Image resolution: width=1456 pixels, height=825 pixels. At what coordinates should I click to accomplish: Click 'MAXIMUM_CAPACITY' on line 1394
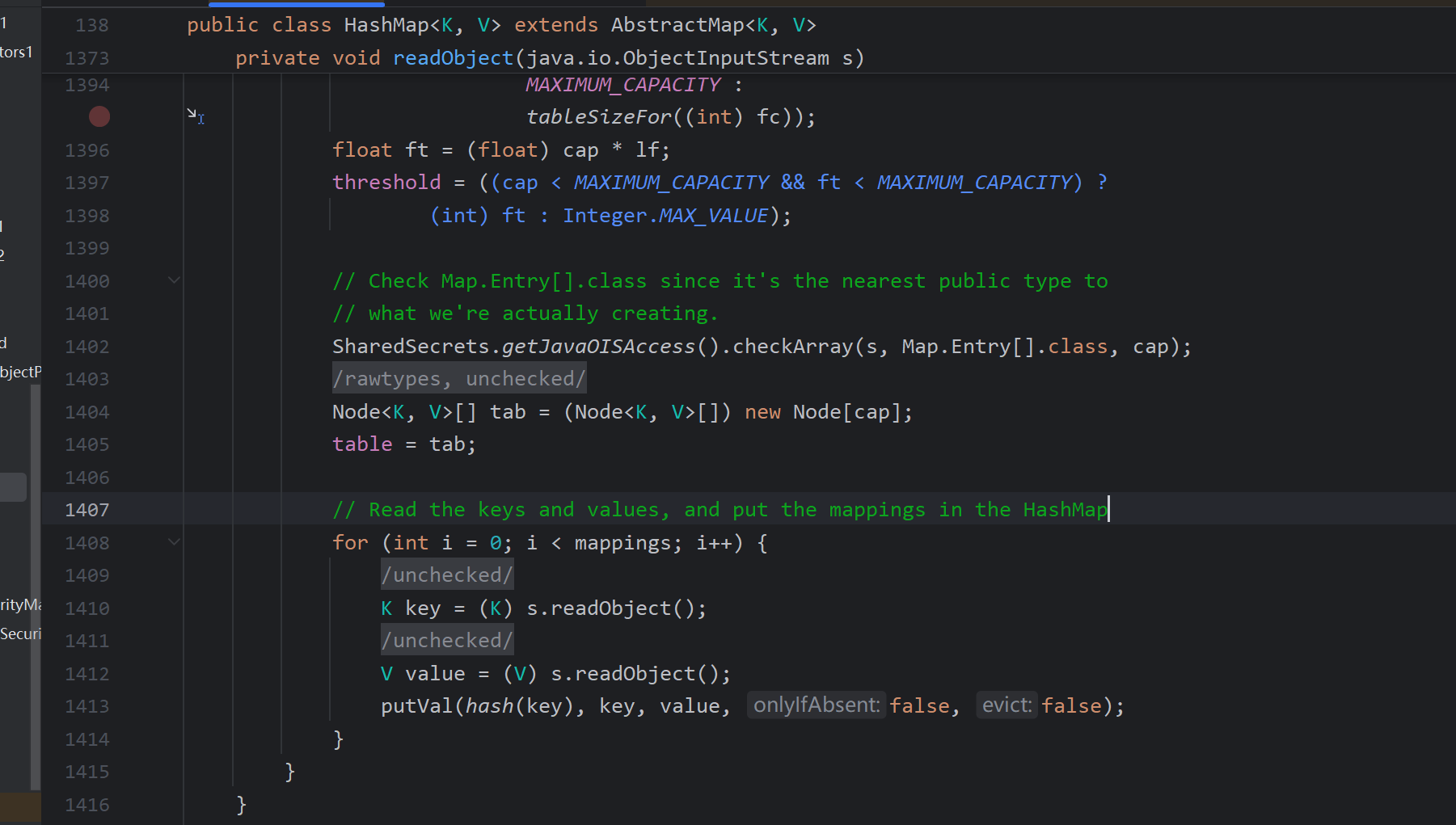[x=623, y=85]
